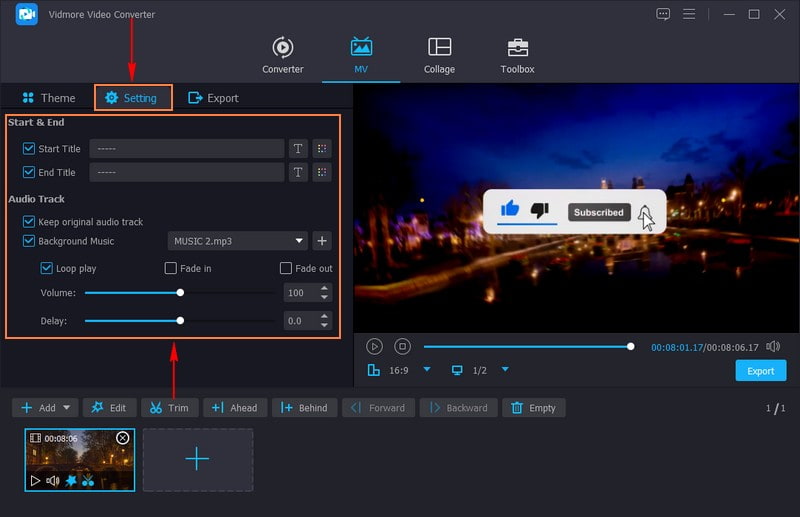Expand the 1/2 screen display dropdown

tap(505, 370)
